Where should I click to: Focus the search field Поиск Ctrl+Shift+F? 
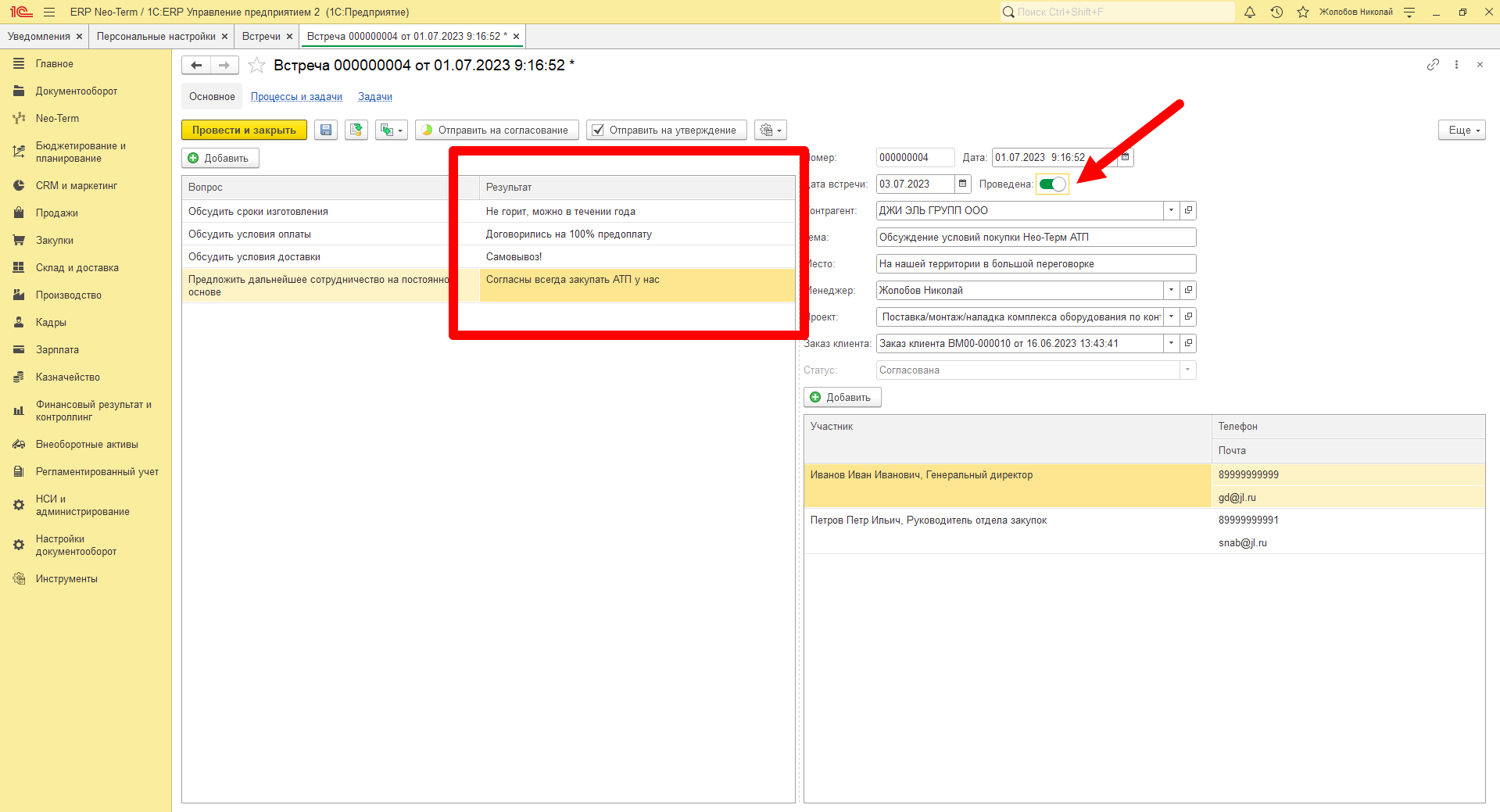pyautogui.click(x=1118, y=12)
